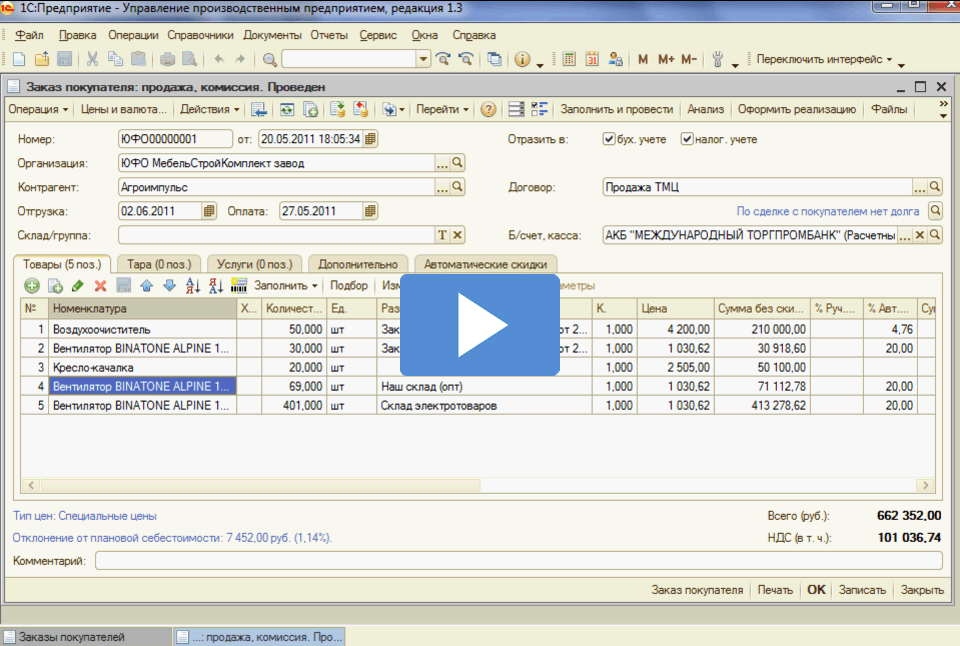Click the Печать button

pos(775,590)
